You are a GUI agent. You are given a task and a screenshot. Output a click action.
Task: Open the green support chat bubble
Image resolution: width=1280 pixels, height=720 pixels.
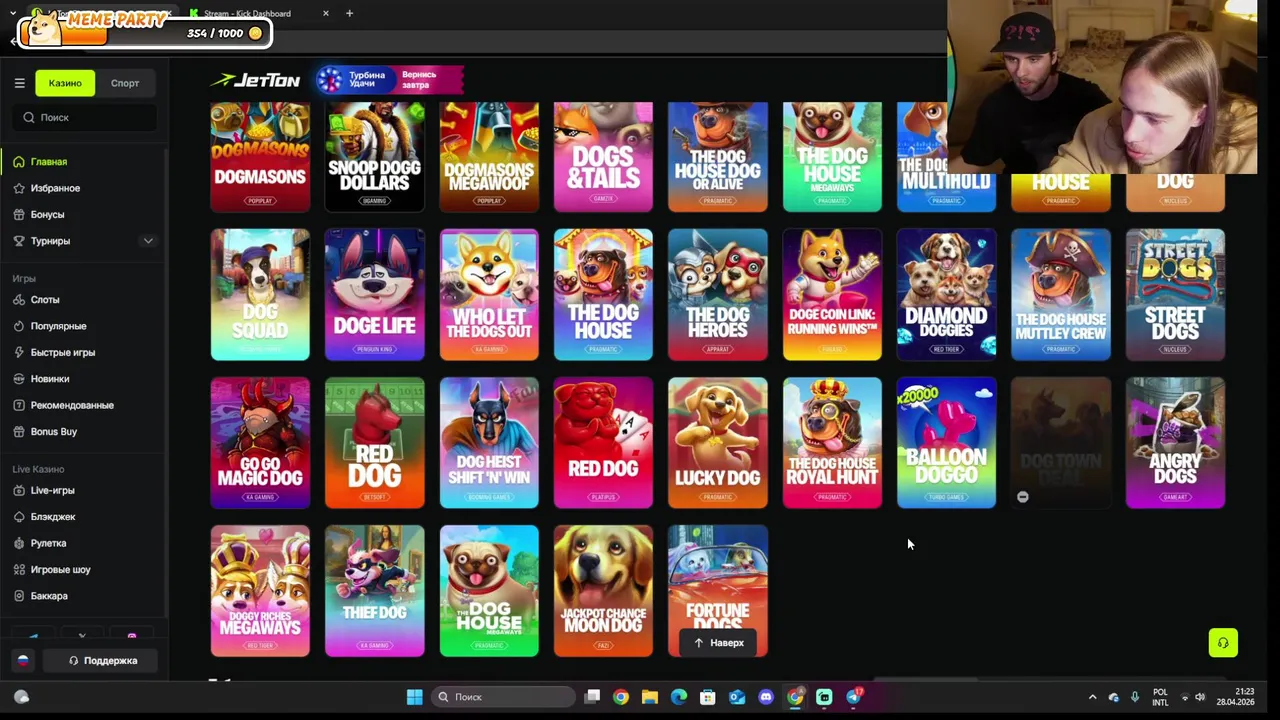tap(1223, 643)
